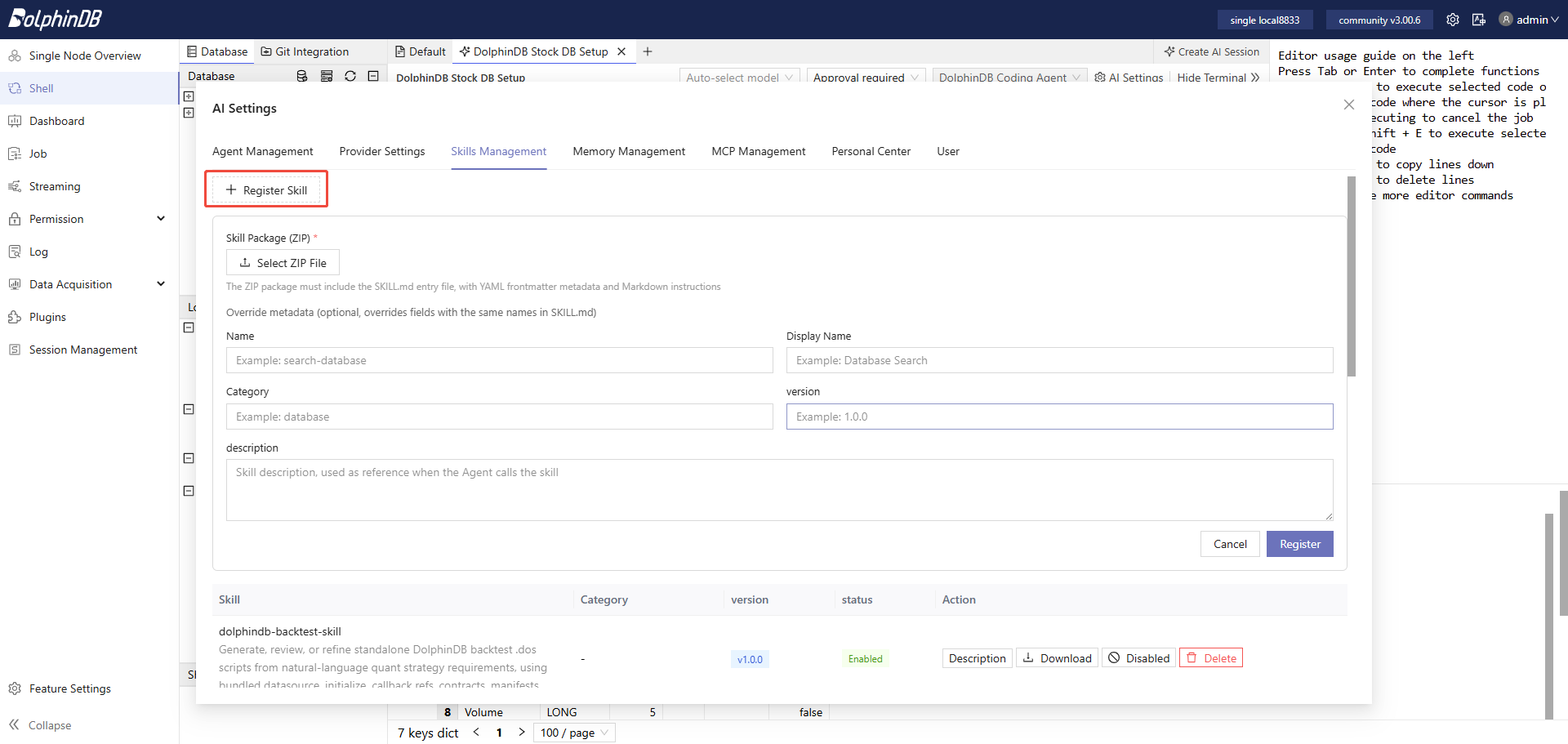Click Cancel in the skill form

pyautogui.click(x=1230, y=544)
